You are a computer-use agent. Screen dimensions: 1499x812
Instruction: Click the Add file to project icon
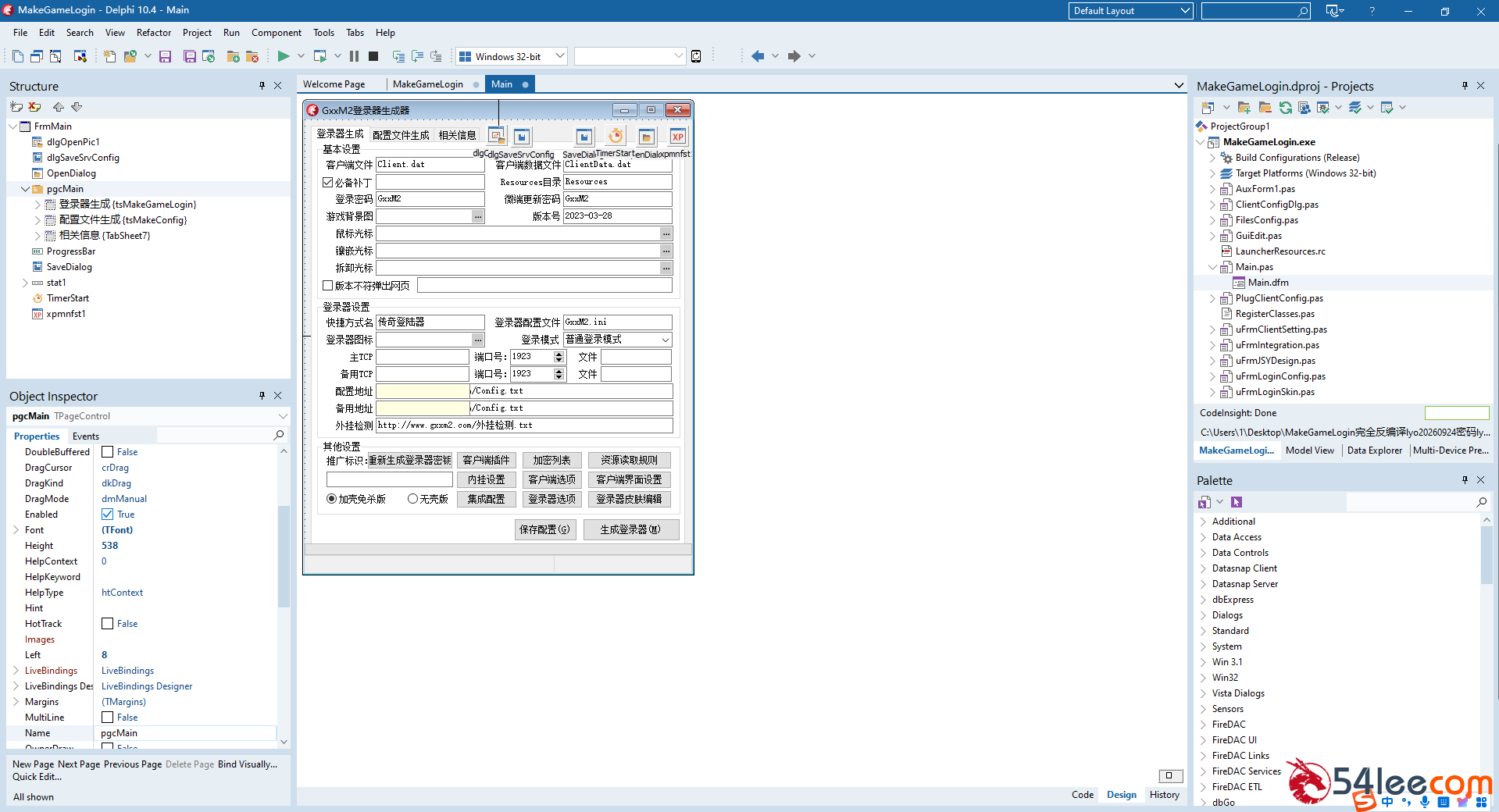coord(233,56)
